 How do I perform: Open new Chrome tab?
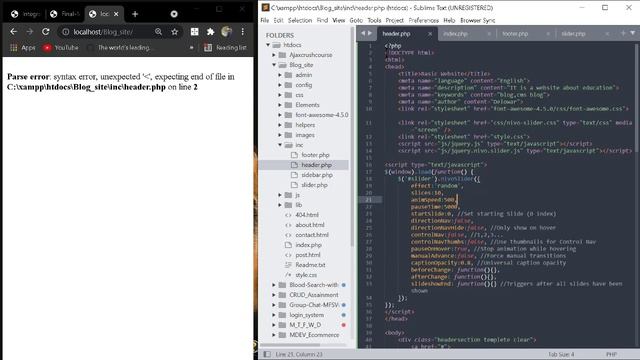[135, 14]
